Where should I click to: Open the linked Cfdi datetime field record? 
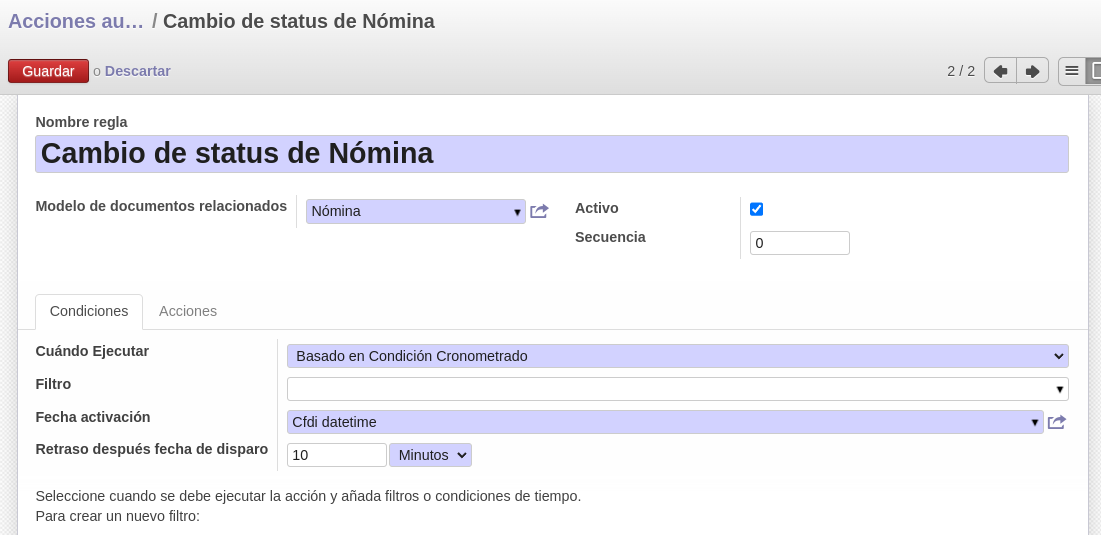(1057, 422)
